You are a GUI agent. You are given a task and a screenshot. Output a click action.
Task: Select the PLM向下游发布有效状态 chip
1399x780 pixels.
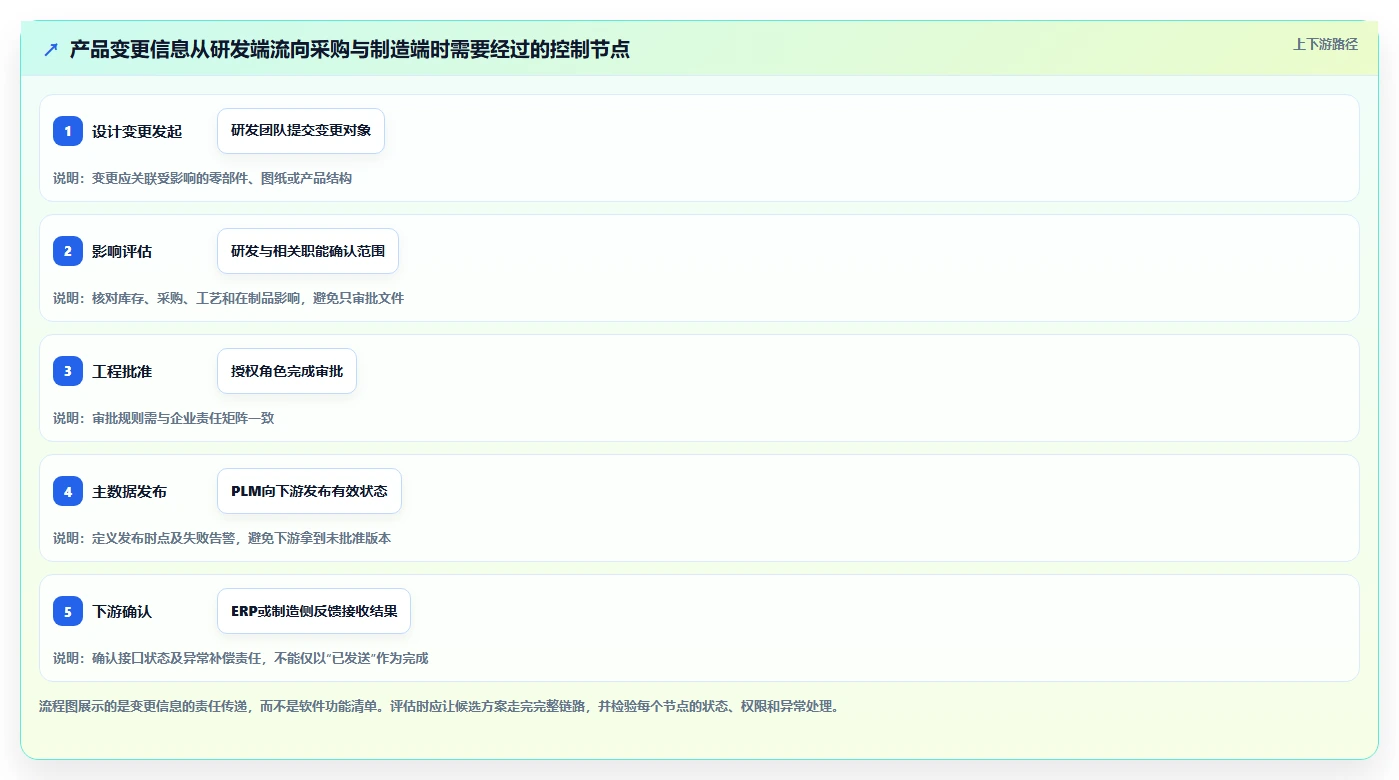tap(309, 491)
